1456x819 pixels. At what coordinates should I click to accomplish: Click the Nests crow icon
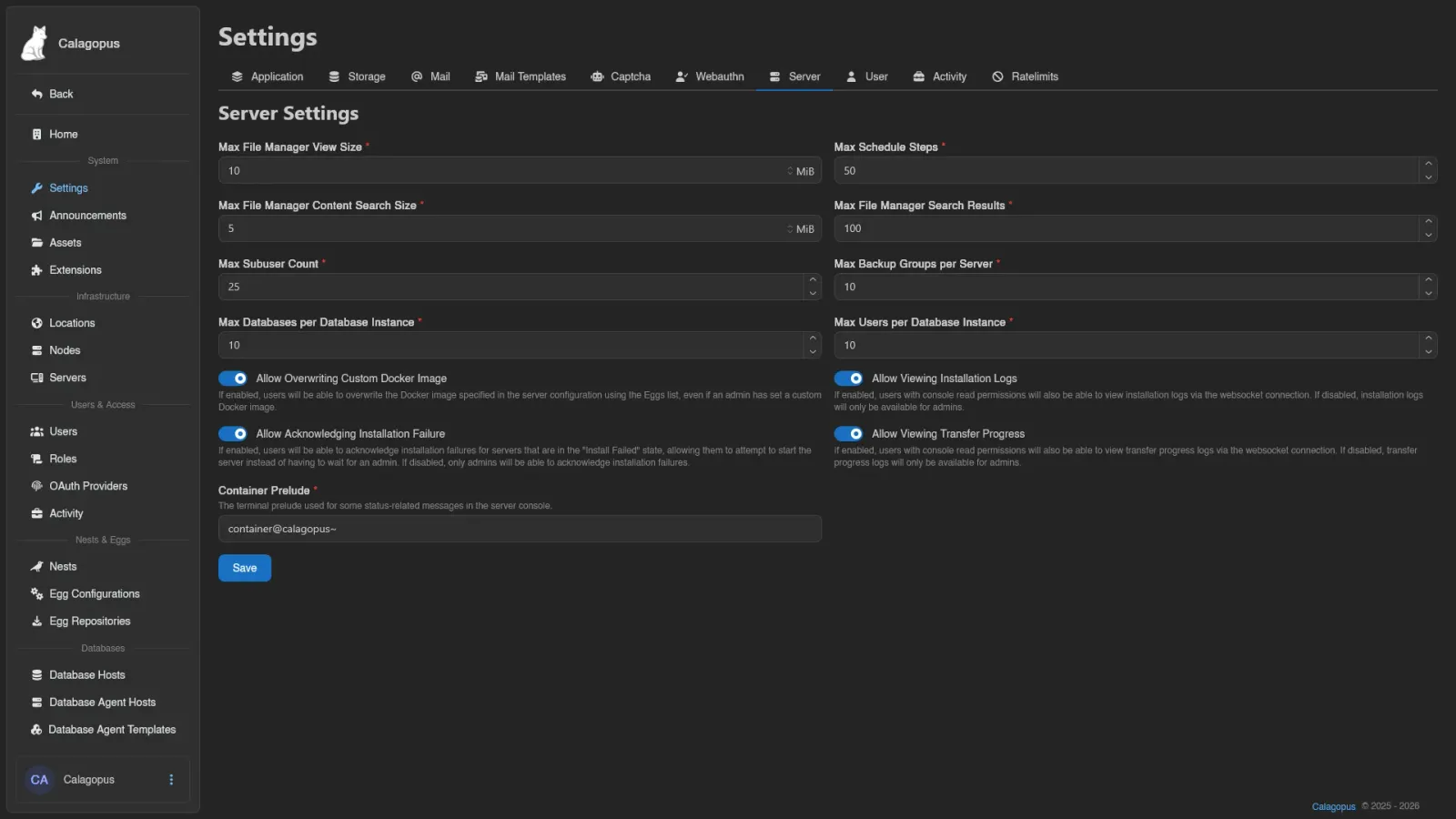[x=37, y=566]
